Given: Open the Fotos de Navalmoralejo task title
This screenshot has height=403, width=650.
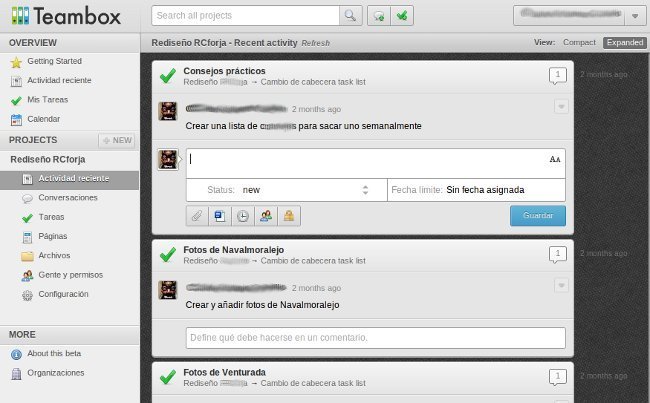Looking at the screenshot, I should [234, 250].
